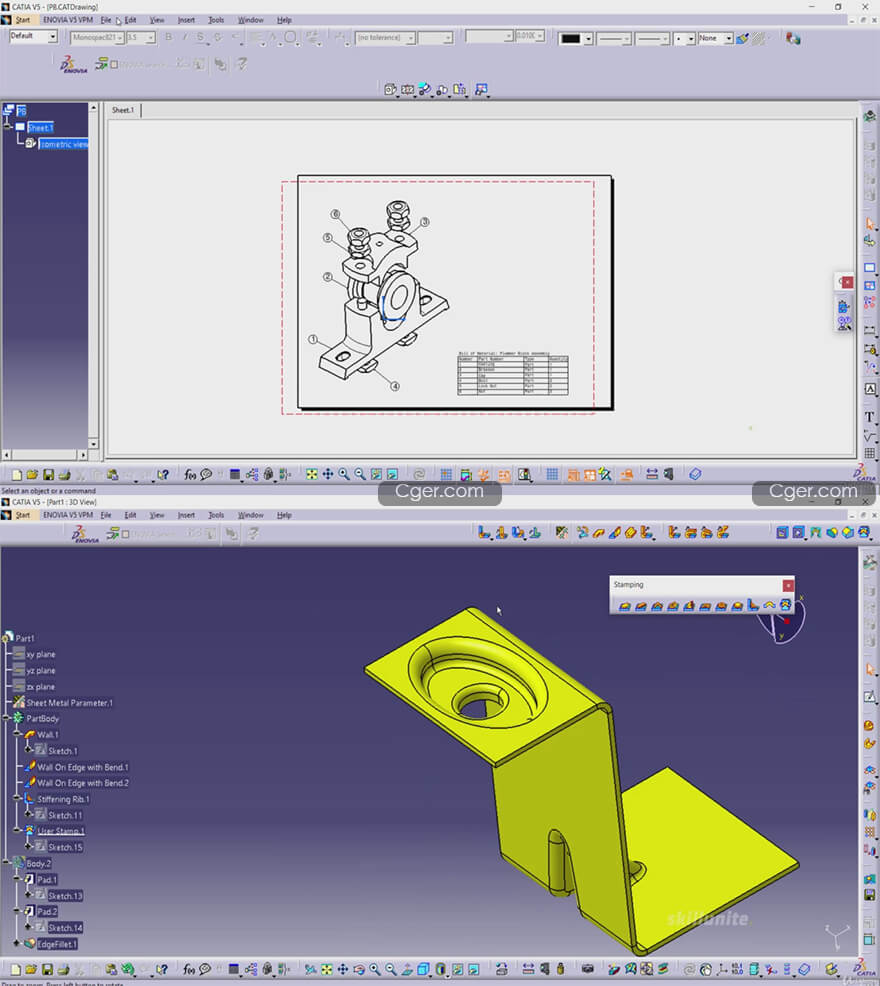This screenshot has height=986, width=880.
Task: Click drawing tree vertical scrollbar down arrow
Action: click(93, 443)
